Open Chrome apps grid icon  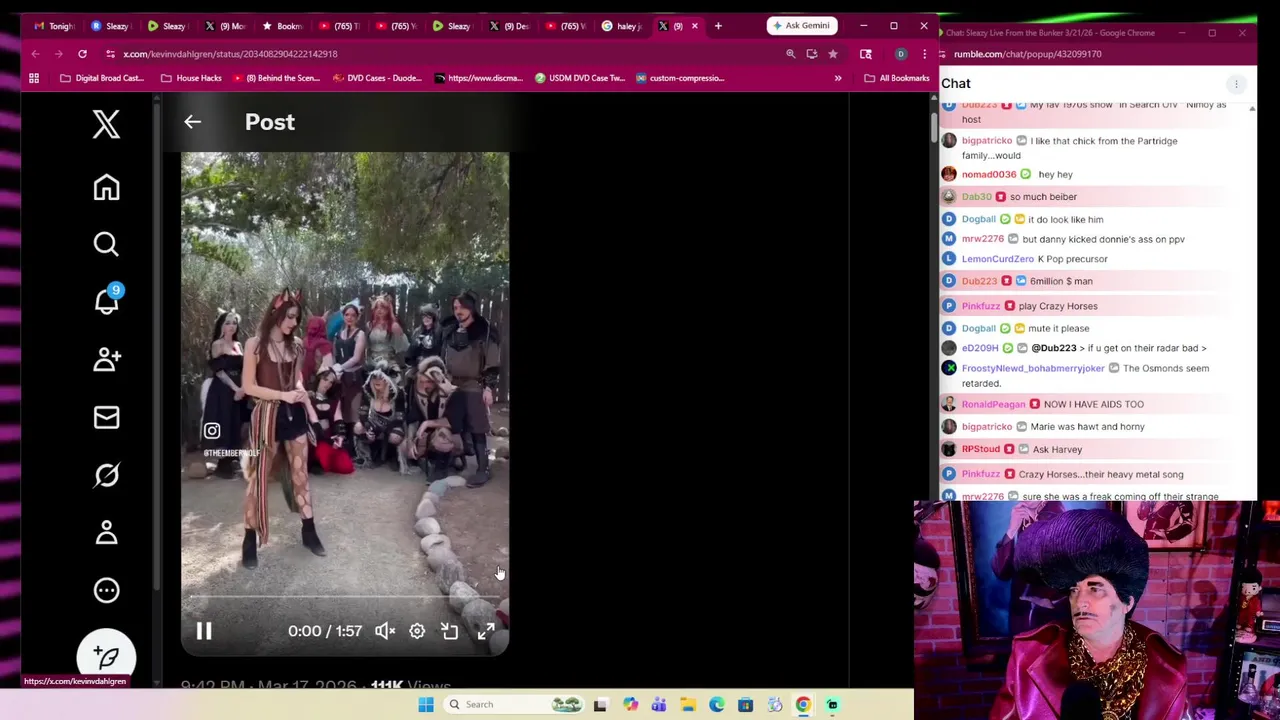34,78
